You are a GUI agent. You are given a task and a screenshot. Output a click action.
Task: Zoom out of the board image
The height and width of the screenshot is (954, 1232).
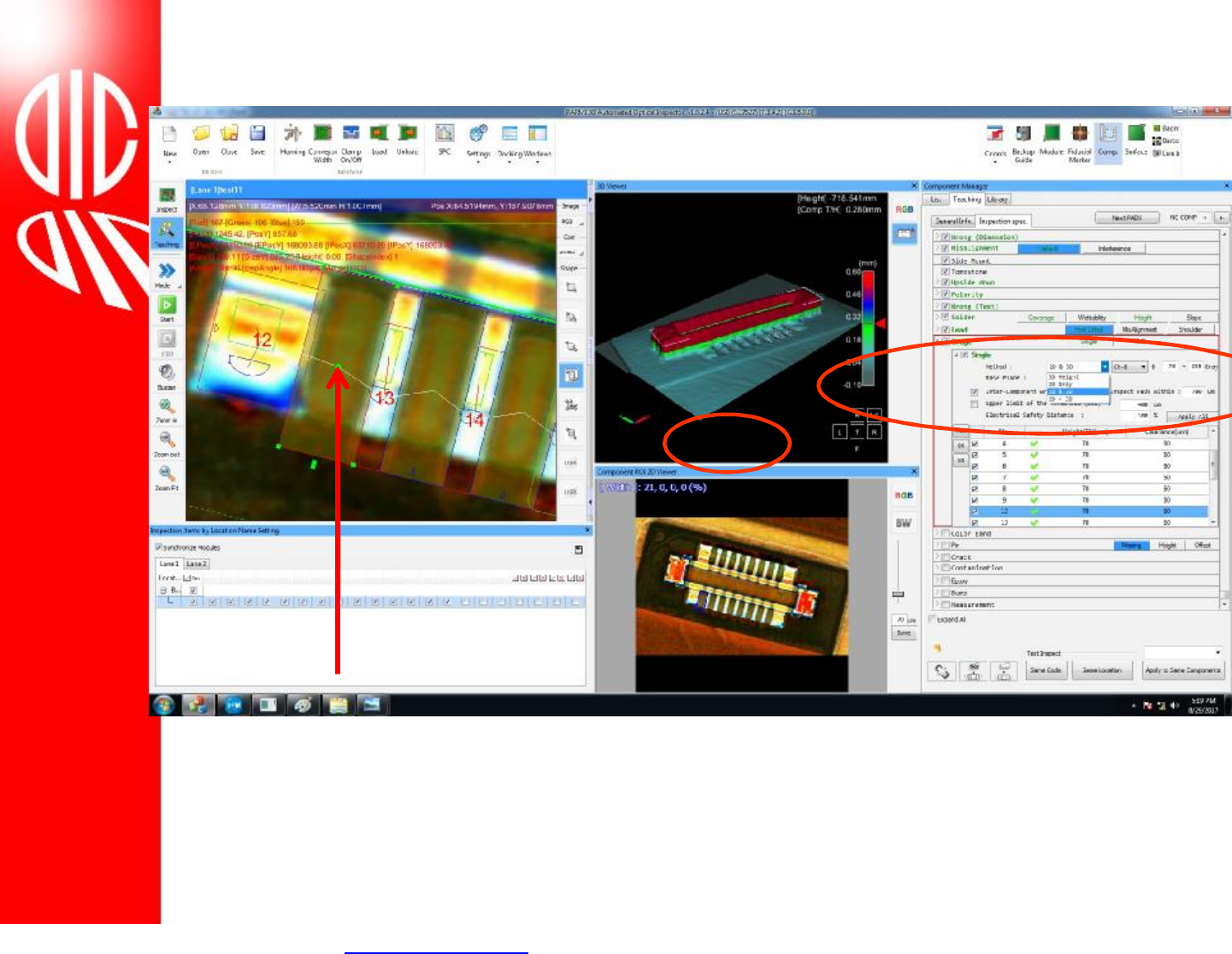click(x=167, y=444)
